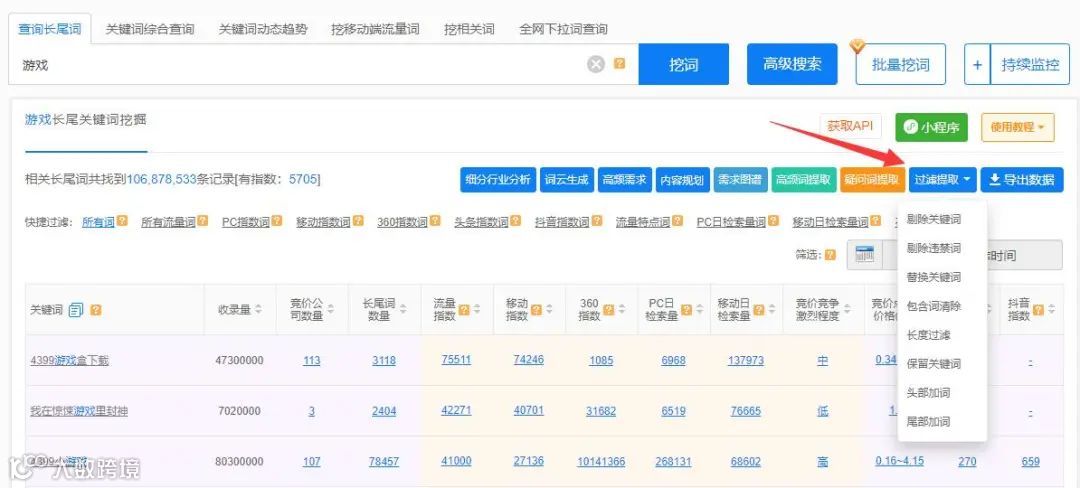Switch to the 关键词动态趋势 tab
This screenshot has height=488, width=1080.
pos(263,30)
